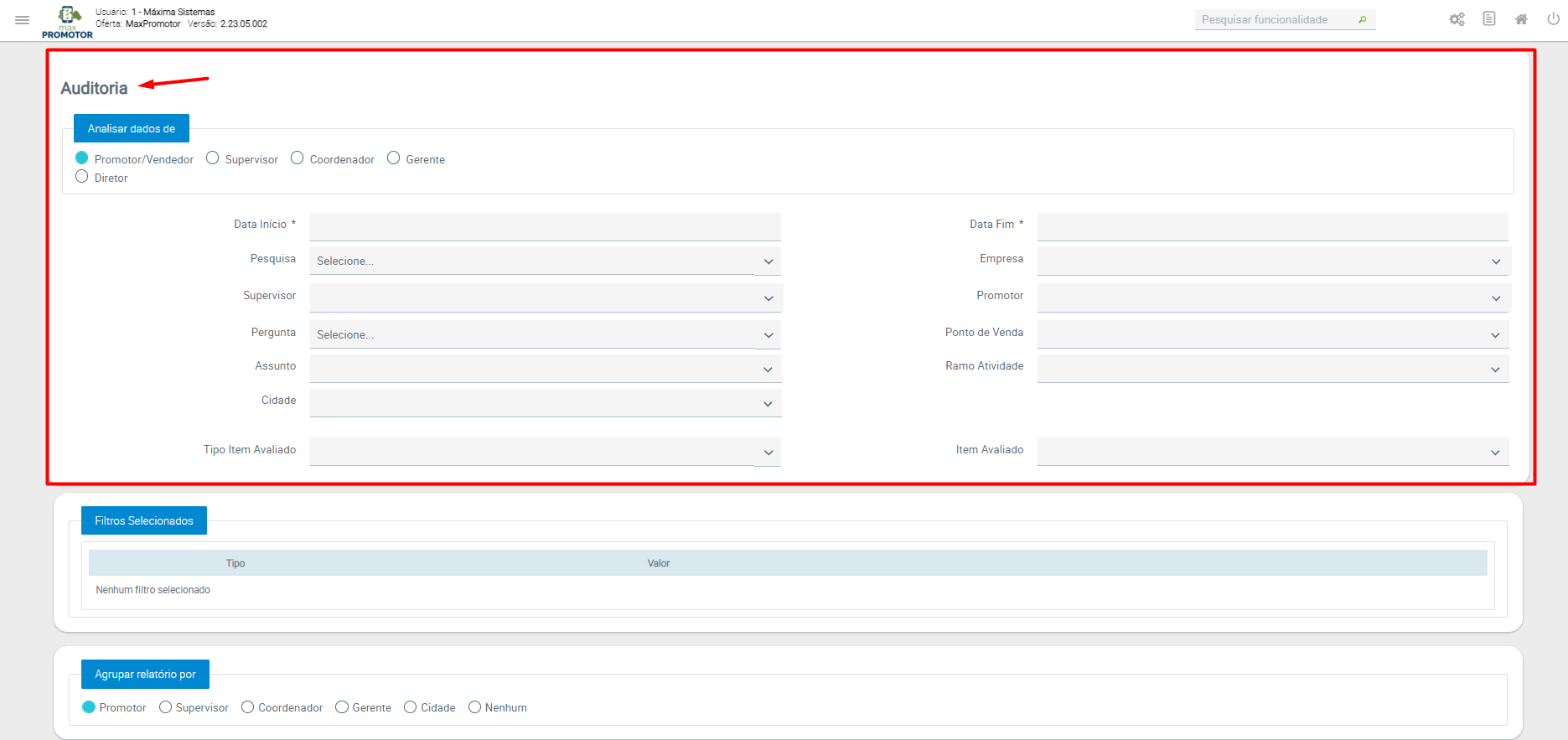Open the Ponto de Venda dropdown

1273,334
